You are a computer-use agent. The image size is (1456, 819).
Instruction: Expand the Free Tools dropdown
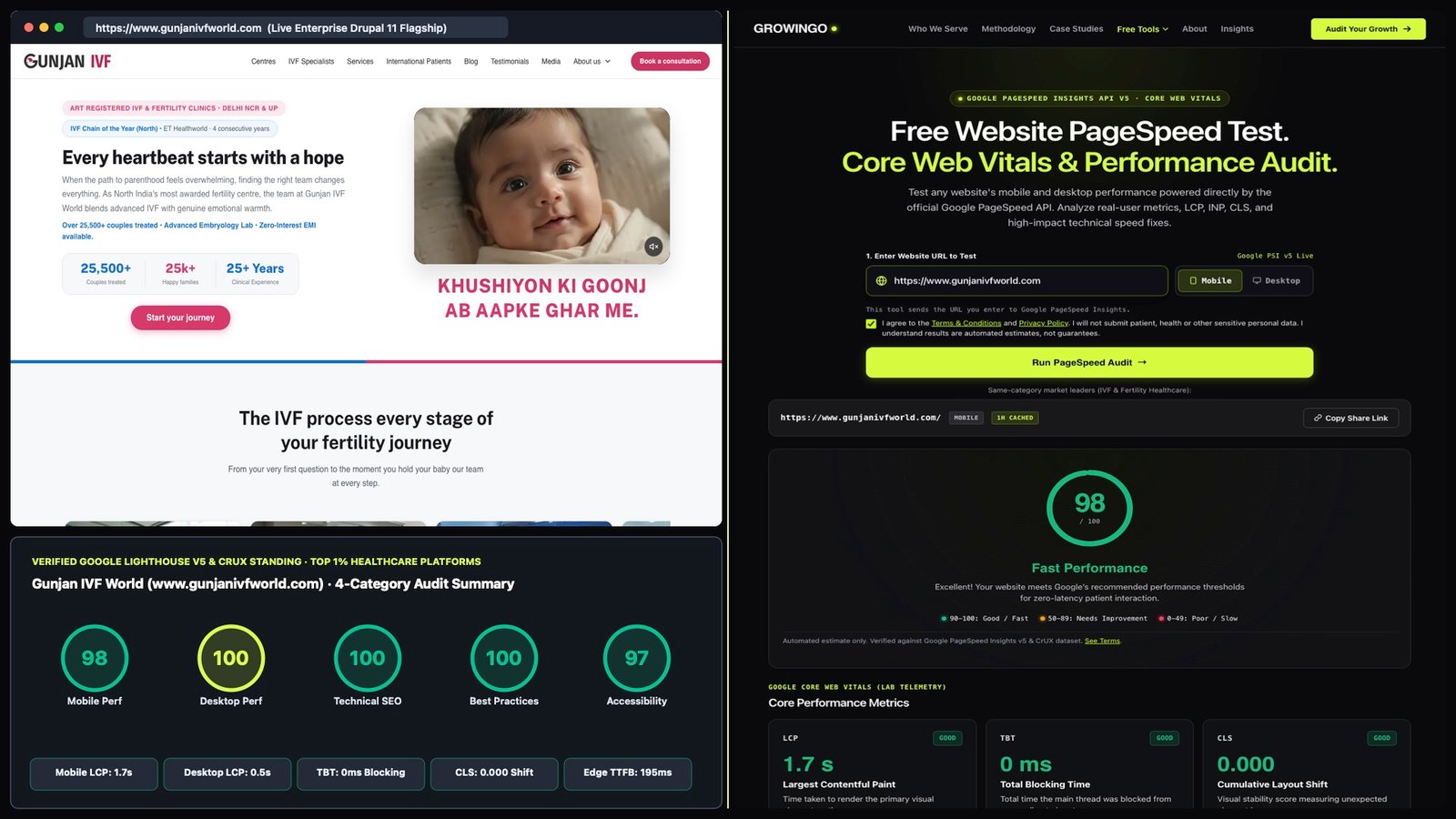pos(1142,29)
